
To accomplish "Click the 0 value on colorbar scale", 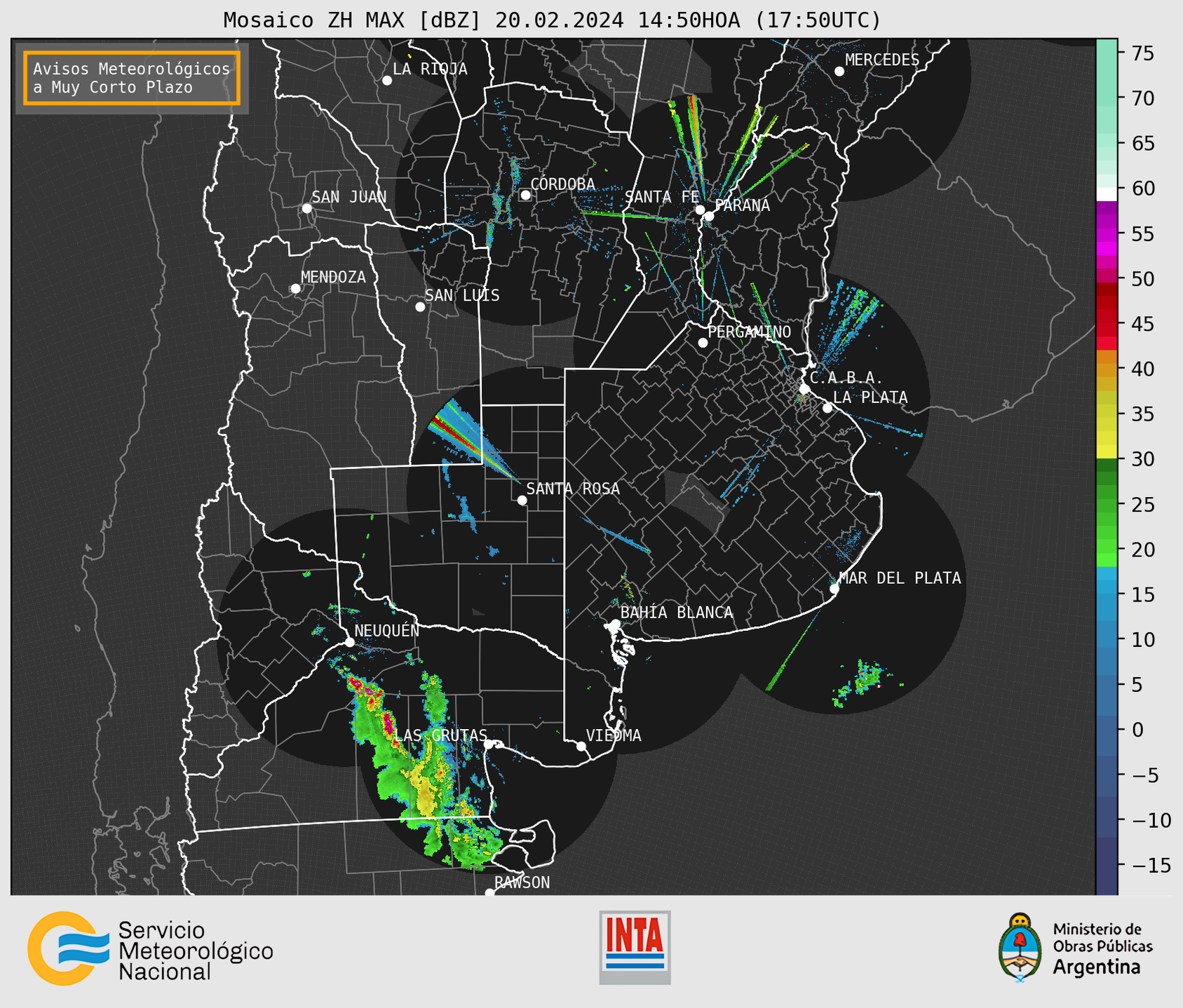I will coord(1137,730).
